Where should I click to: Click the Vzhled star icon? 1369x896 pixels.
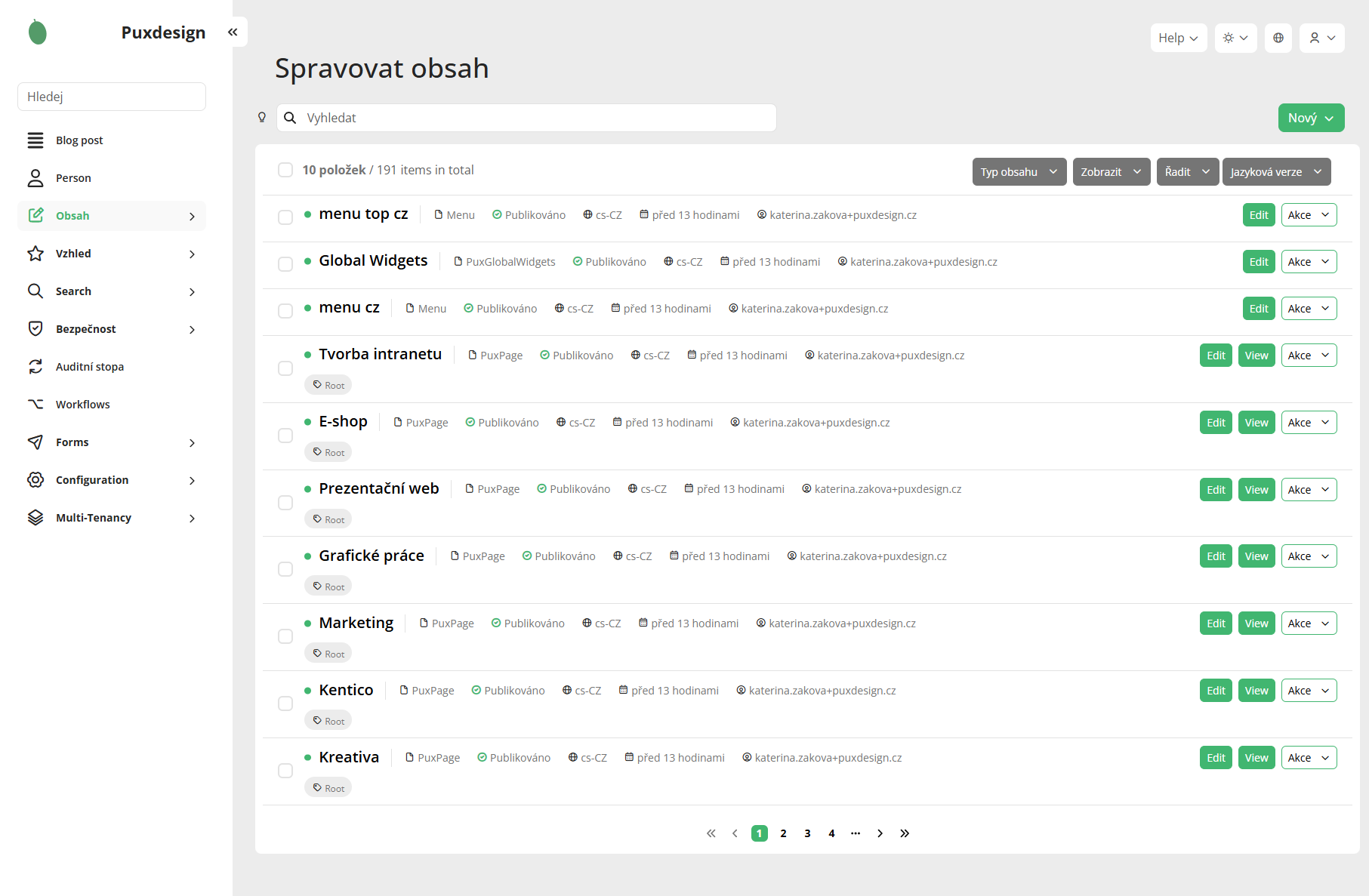[x=35, y=254]
